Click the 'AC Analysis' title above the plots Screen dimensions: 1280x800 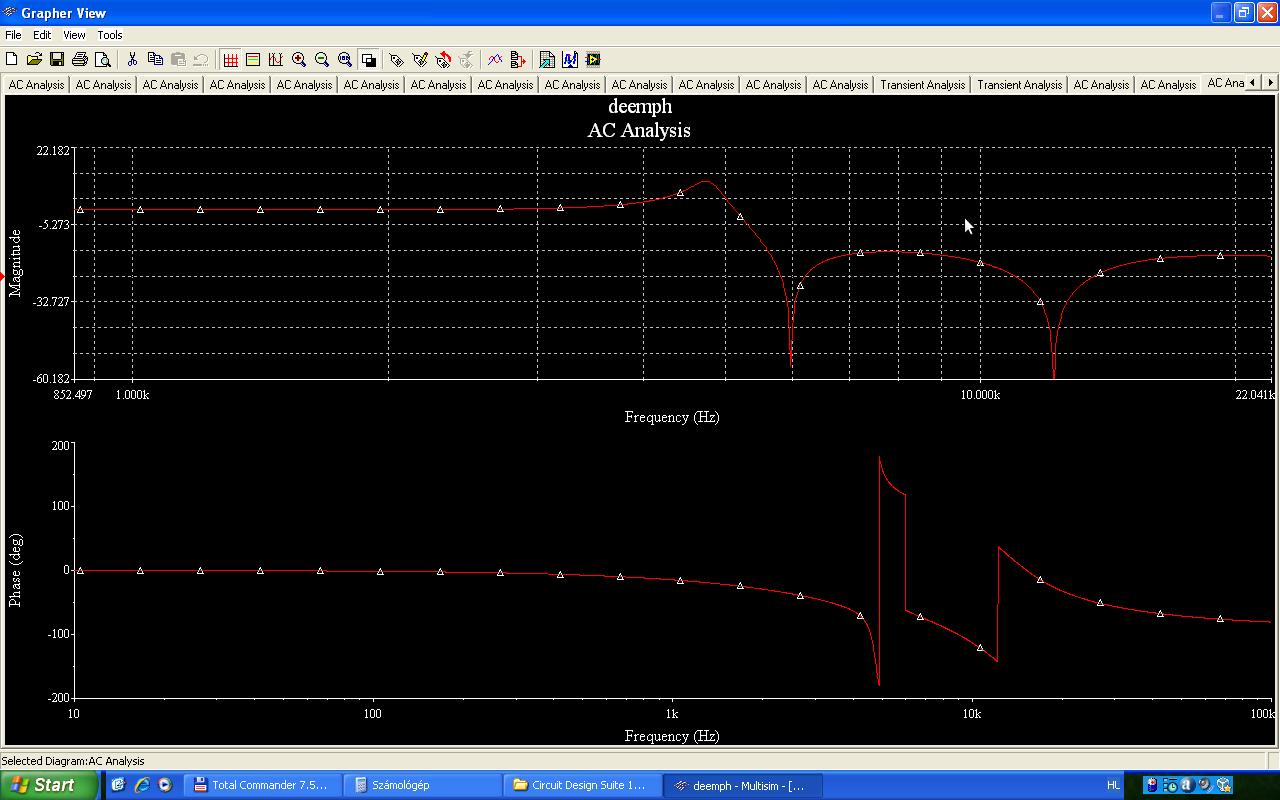(639, 130)
